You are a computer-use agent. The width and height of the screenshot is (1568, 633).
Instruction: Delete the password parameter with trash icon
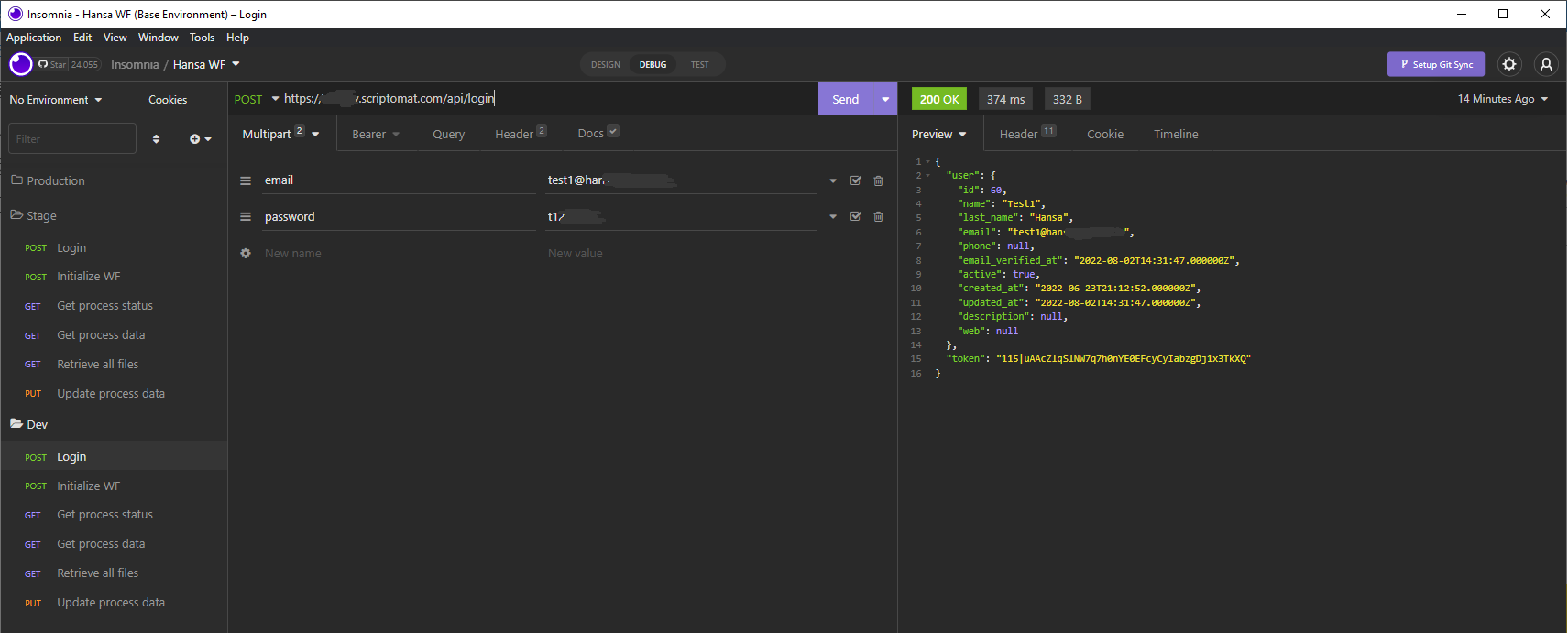pyautogui.click(x=878, y=217)
